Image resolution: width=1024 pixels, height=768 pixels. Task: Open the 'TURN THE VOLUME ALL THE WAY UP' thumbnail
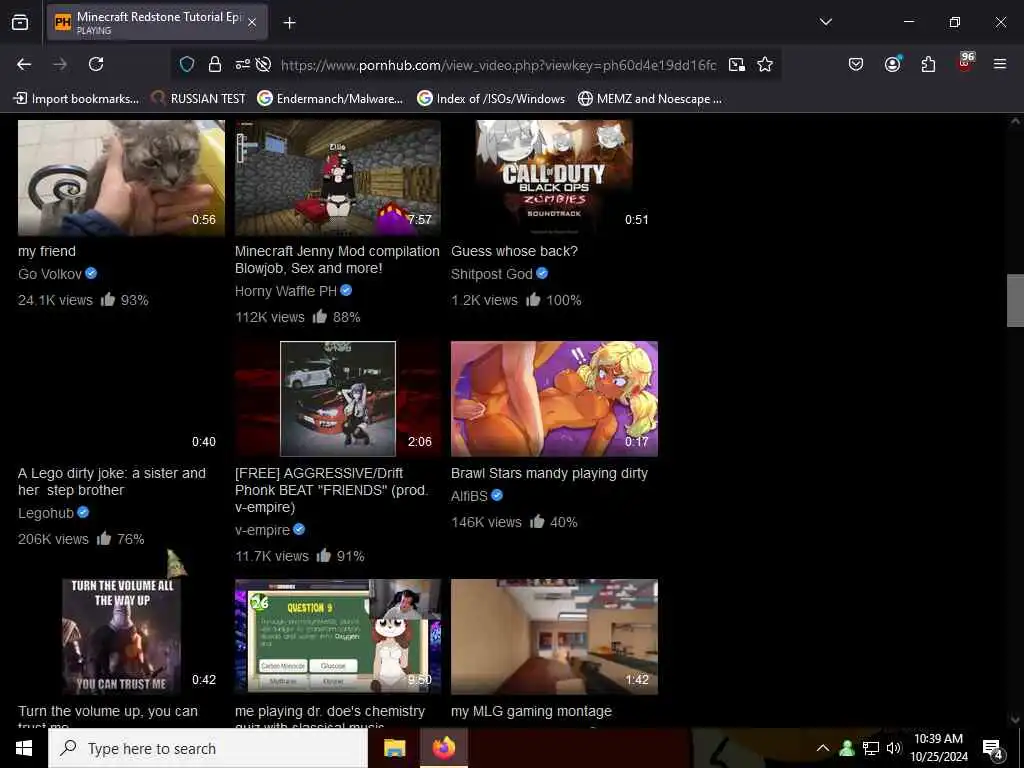[121, 637]
